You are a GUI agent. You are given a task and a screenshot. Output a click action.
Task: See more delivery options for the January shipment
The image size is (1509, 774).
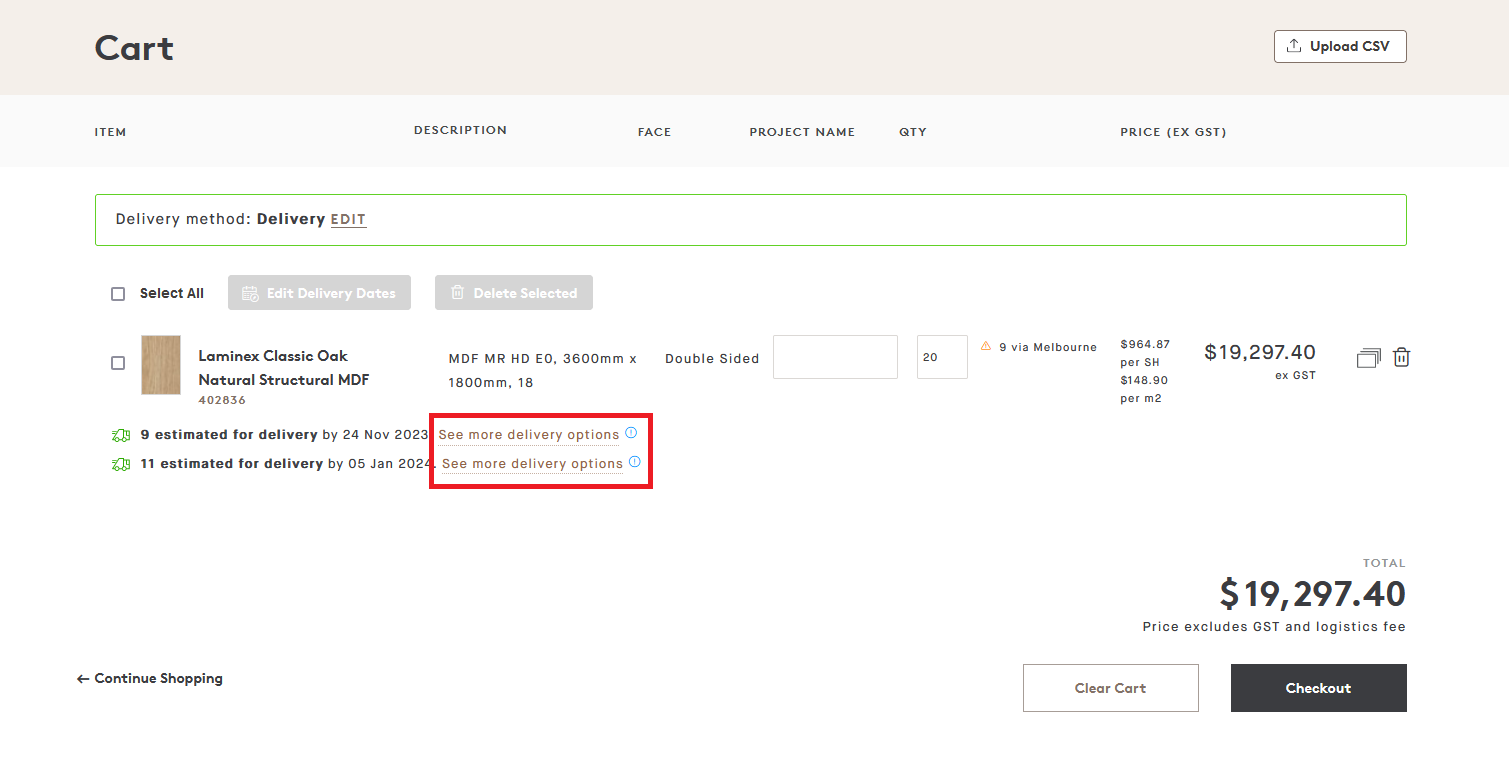pyautogui.click(x=532, y=463)
